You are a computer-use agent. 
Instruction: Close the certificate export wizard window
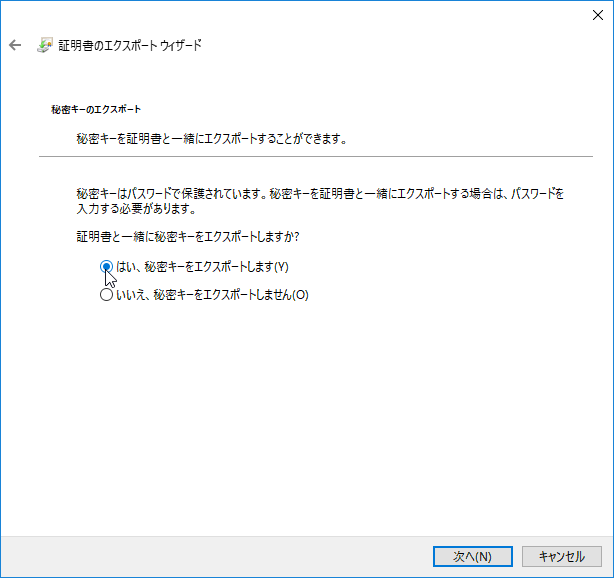[598, 15]
